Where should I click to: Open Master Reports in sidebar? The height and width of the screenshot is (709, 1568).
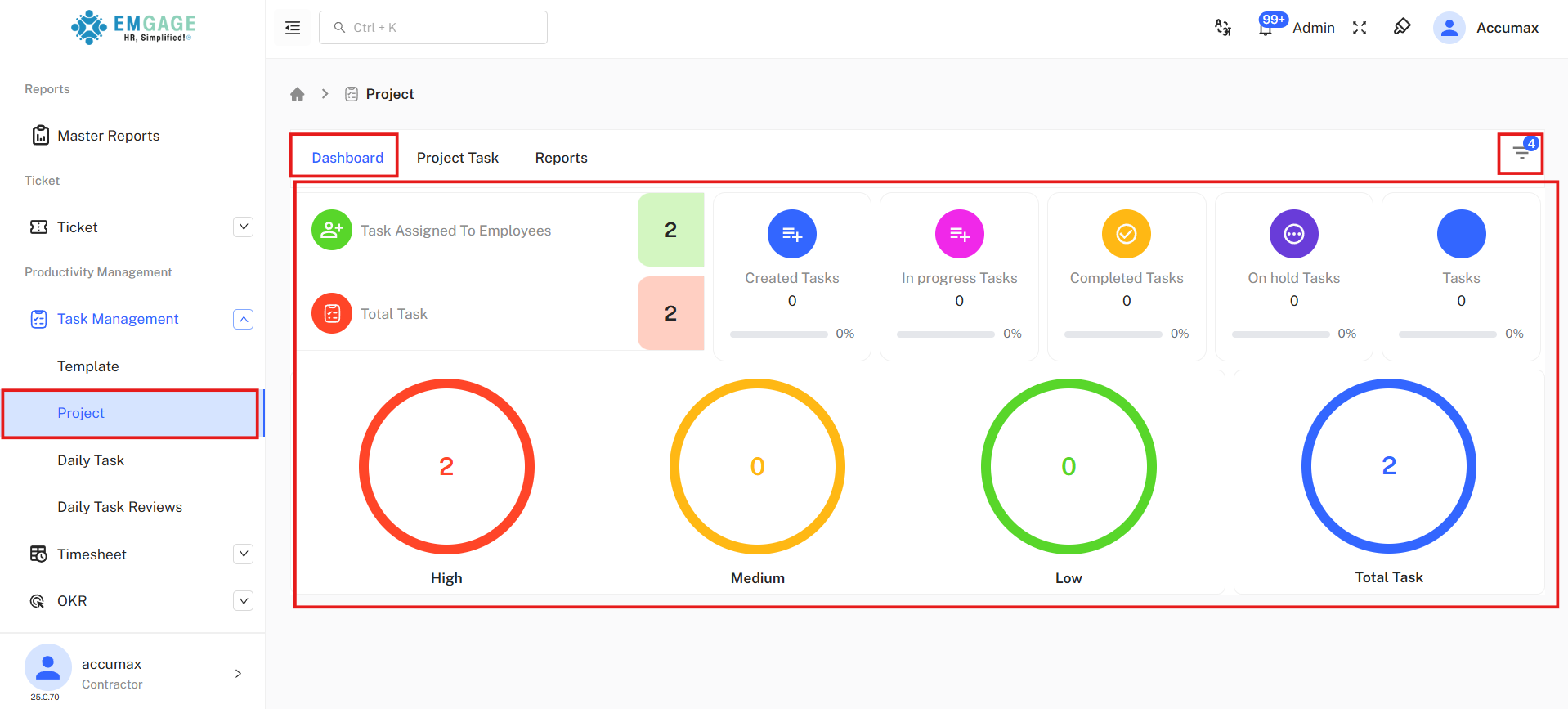coord(108,136)
